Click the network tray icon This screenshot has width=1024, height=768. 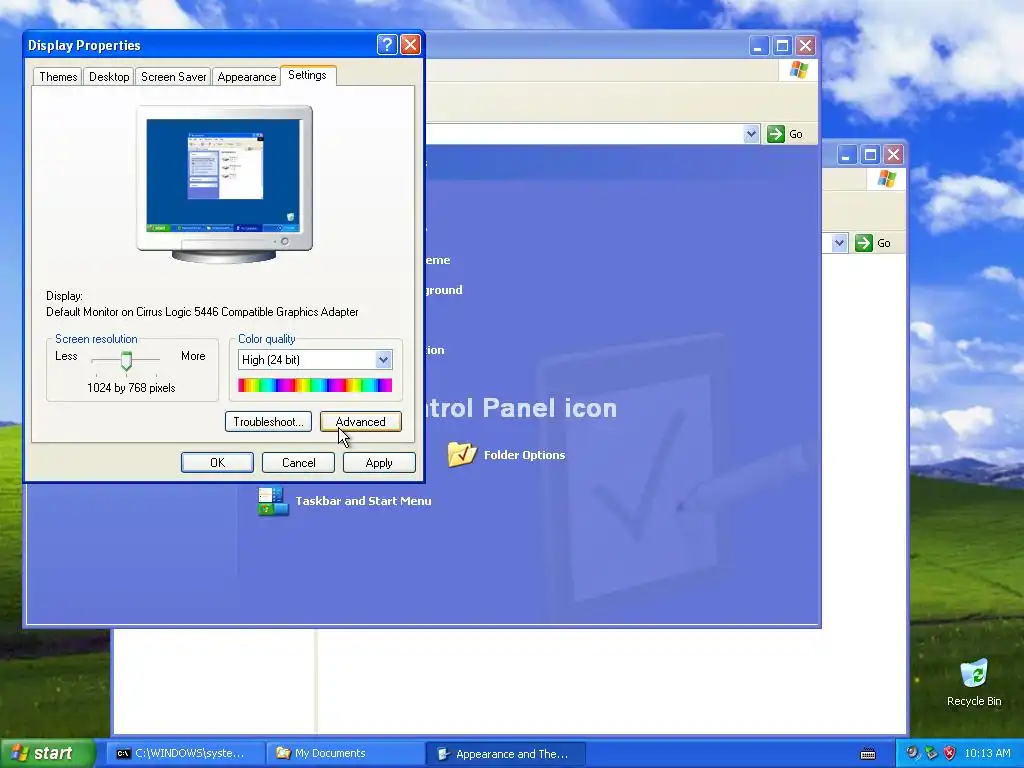pyautogui.click(x=931, y=753)
